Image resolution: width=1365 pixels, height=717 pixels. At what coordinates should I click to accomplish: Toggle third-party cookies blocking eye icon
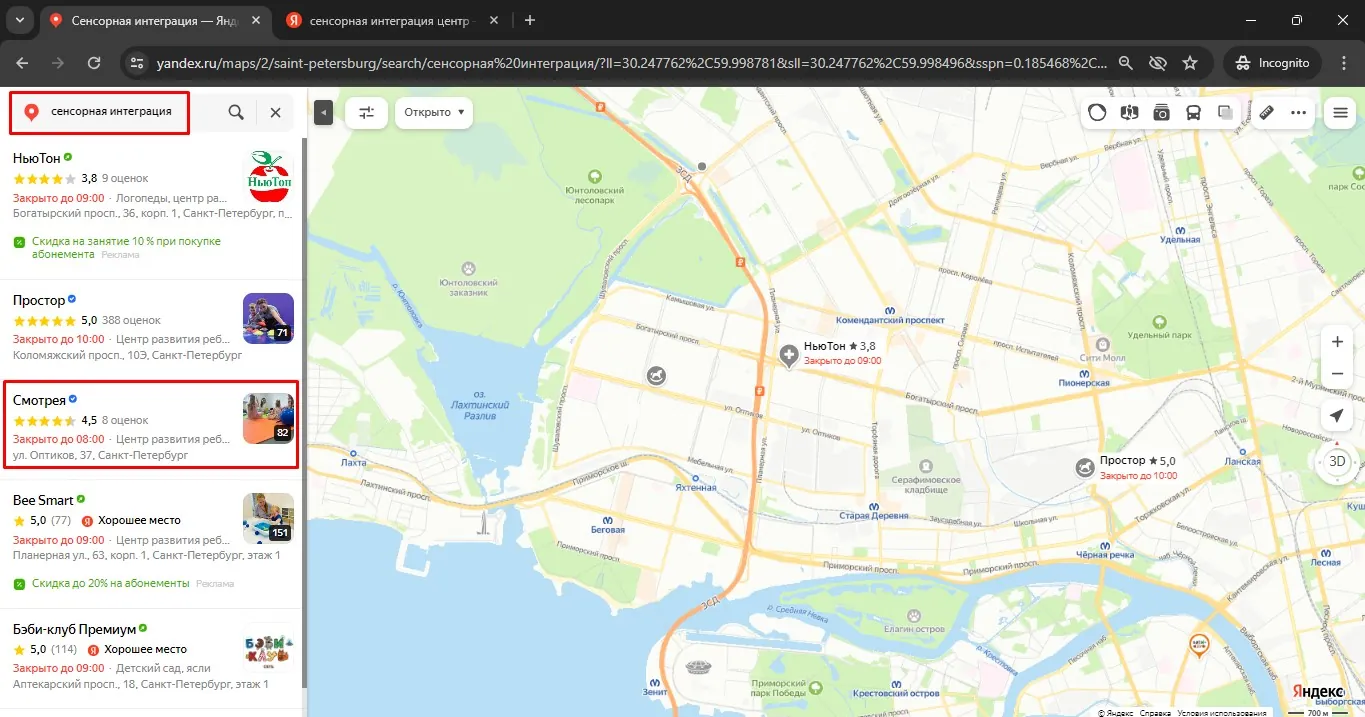click(x=1158, y=62)
